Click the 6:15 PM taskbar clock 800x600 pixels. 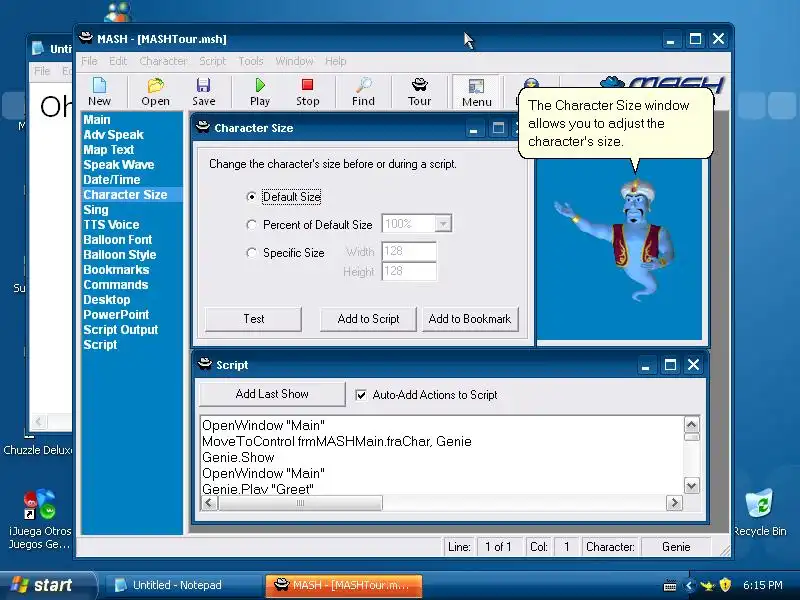762,585
